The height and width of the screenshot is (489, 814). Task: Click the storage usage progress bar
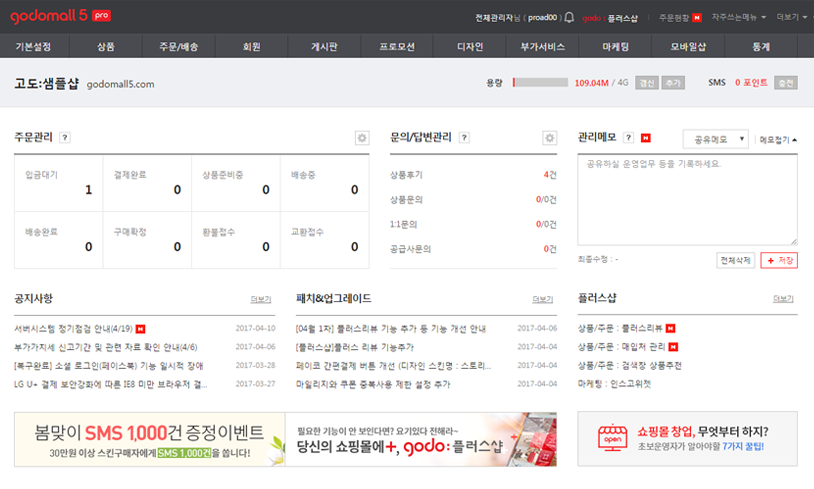click(x=540, y=83)
